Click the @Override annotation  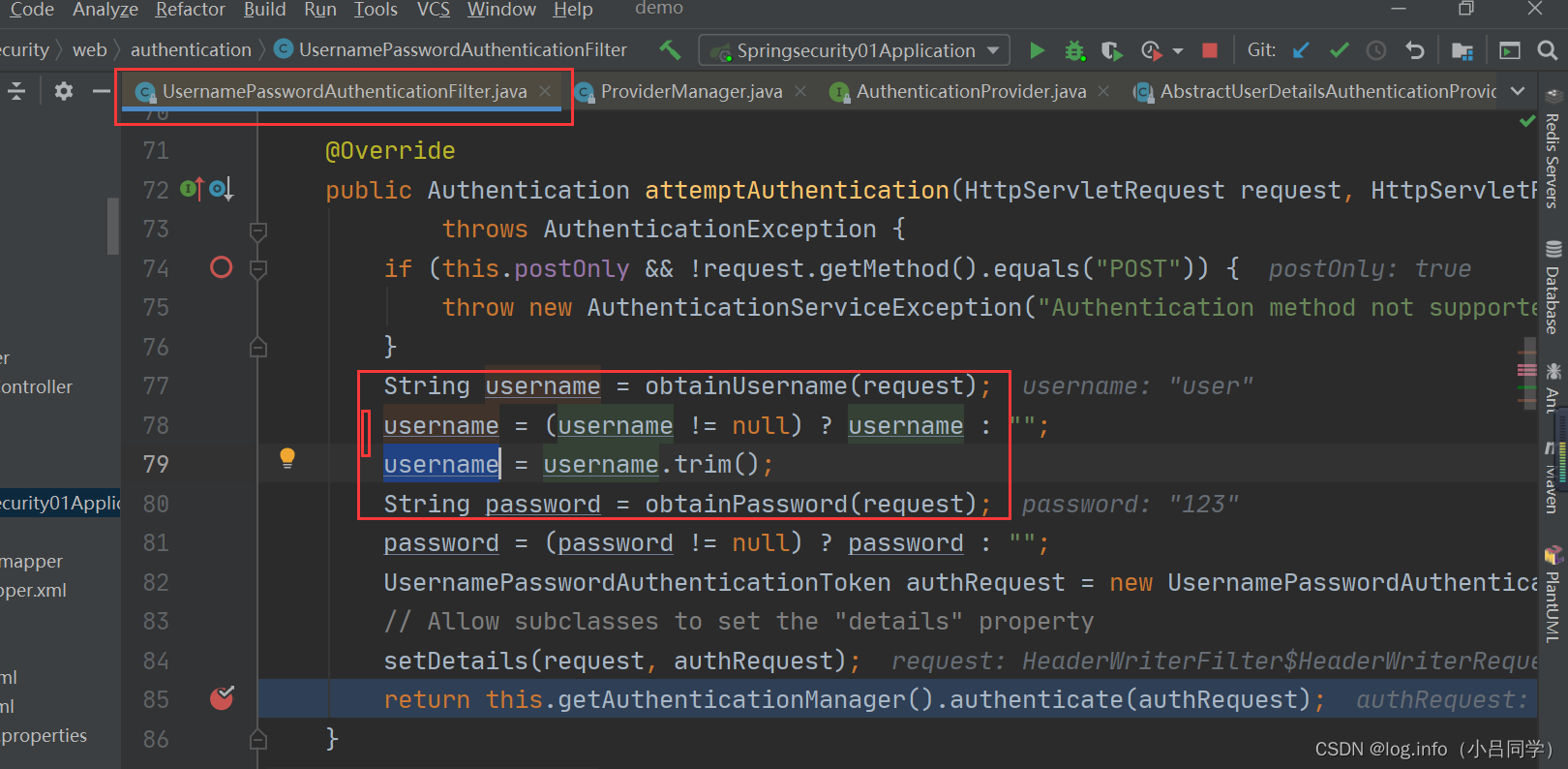(x=390, y=150)
